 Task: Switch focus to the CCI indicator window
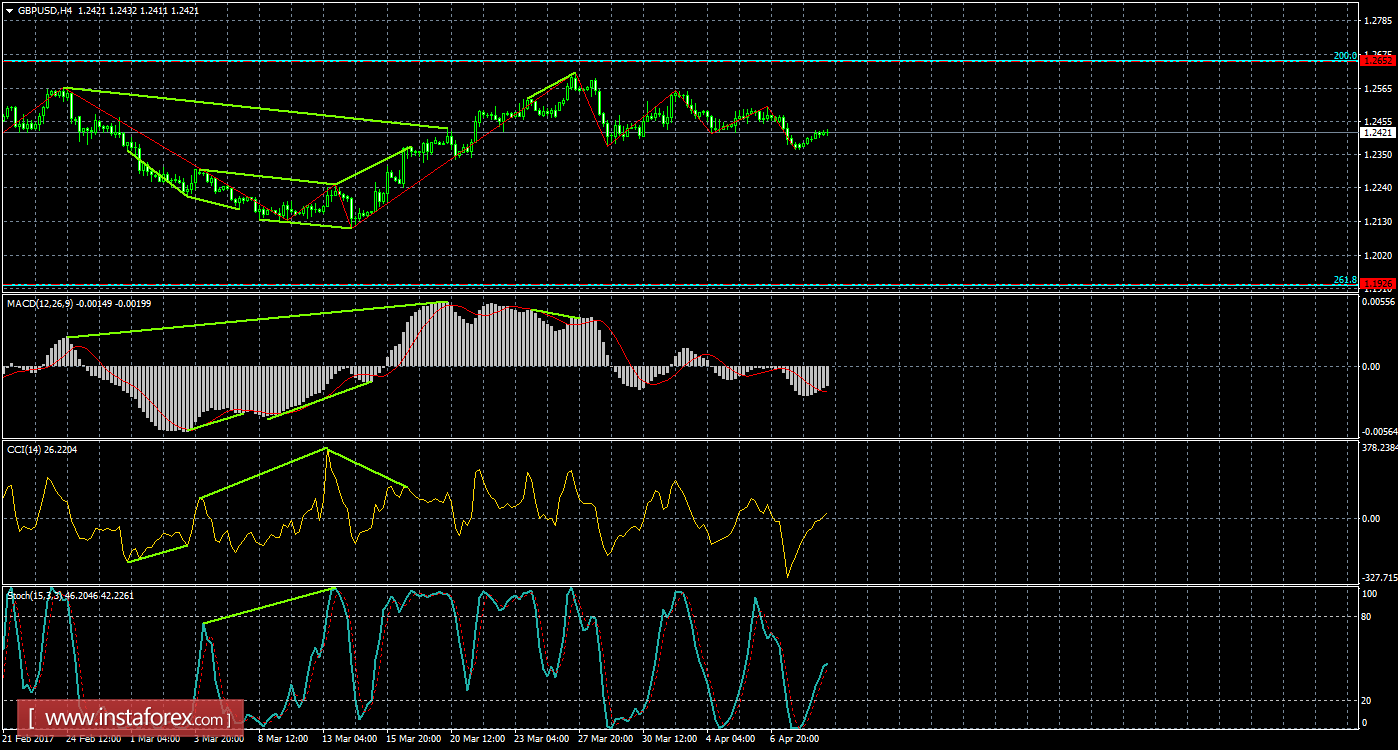[x=700, y=510]
